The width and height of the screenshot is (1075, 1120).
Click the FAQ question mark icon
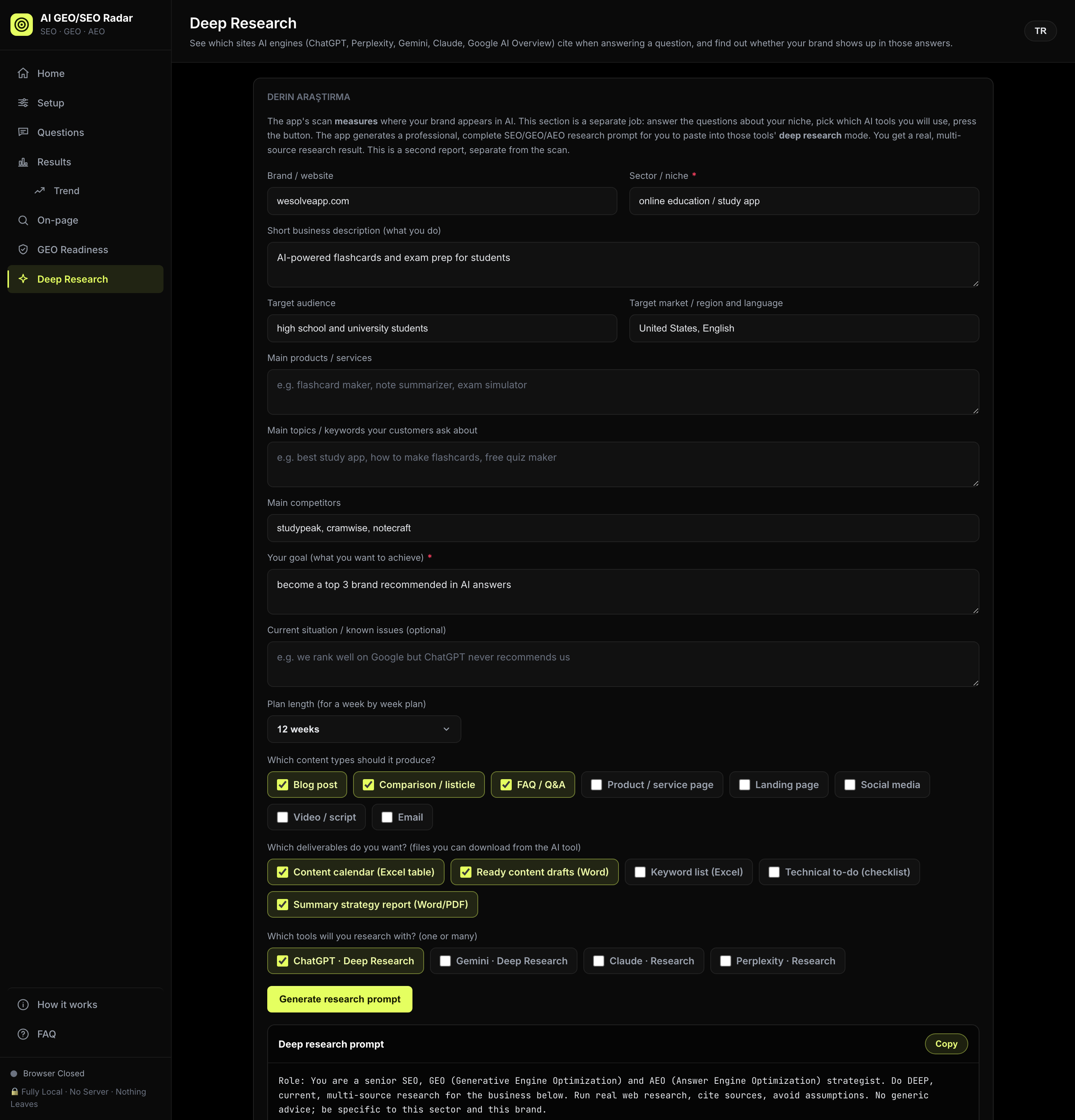tap(23, 1034)
